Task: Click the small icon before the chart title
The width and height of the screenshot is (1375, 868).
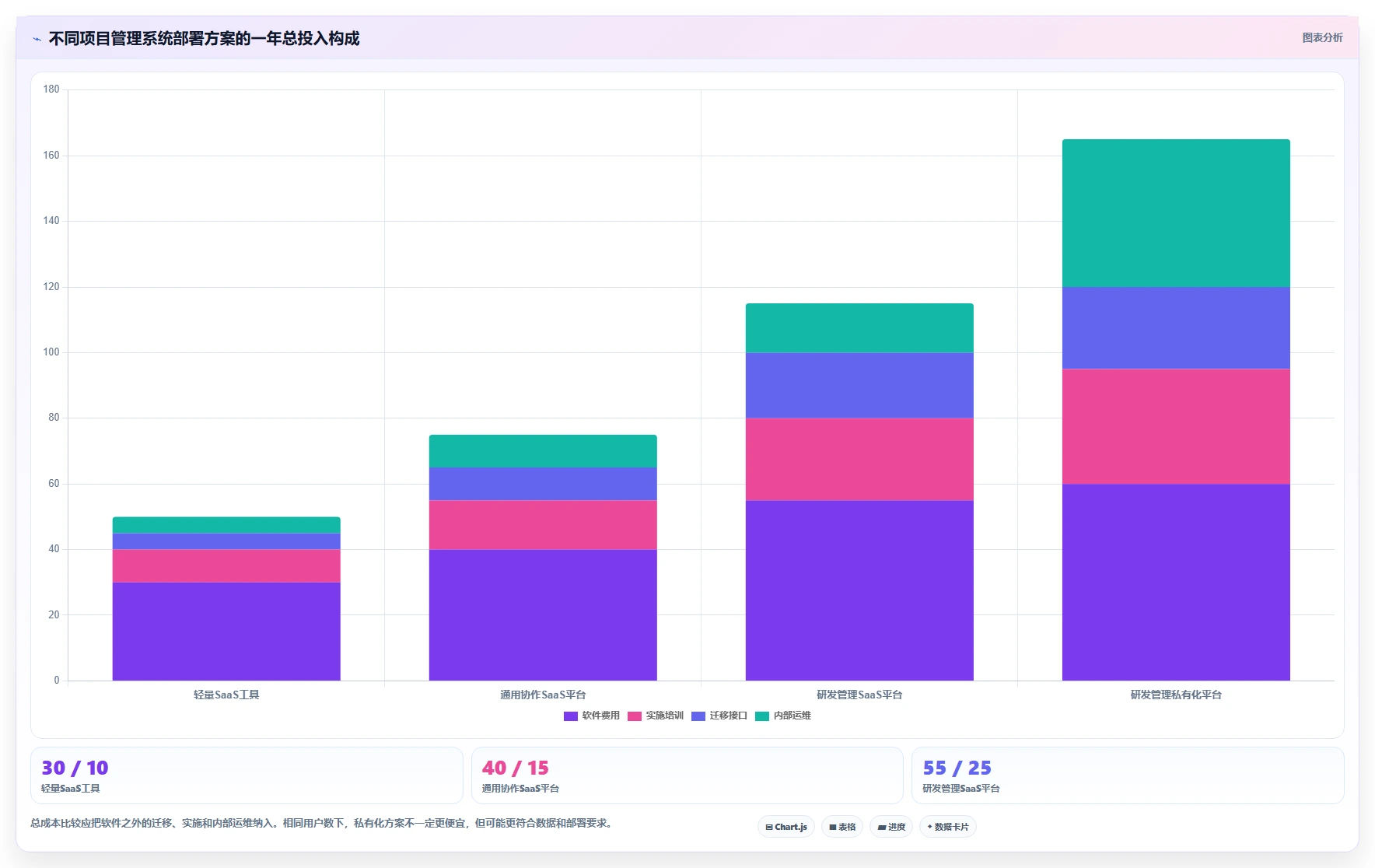Action: tap(37, 39)
